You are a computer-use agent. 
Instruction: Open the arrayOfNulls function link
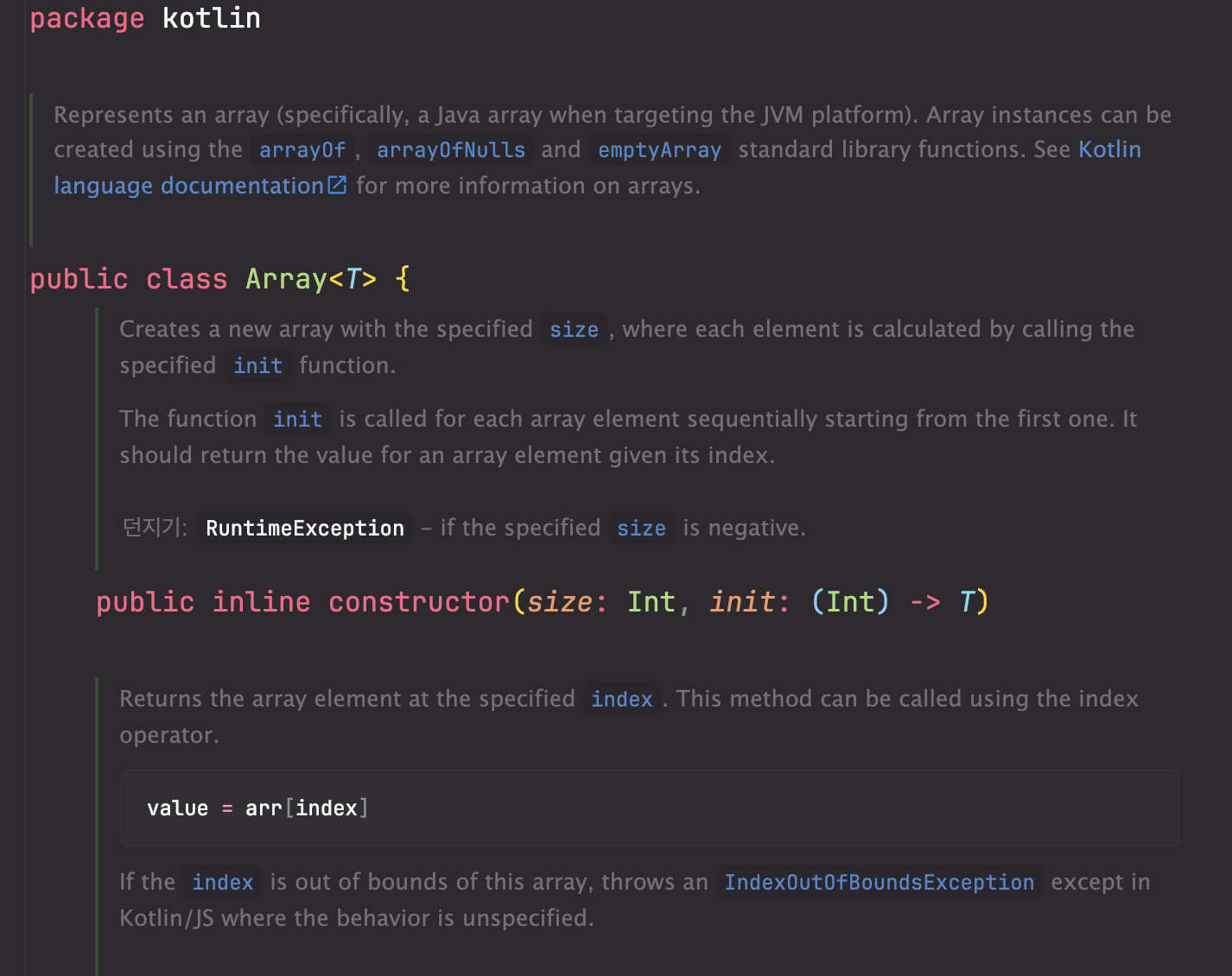pyautogui.click(x=451, y=150)
